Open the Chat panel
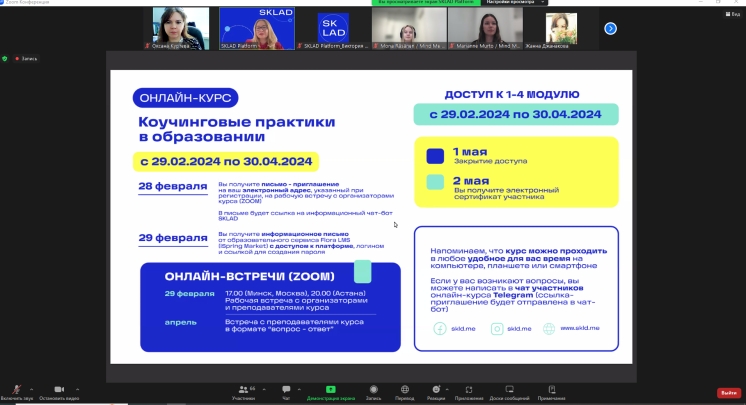 pyautogui.click(x=286, y=389)
